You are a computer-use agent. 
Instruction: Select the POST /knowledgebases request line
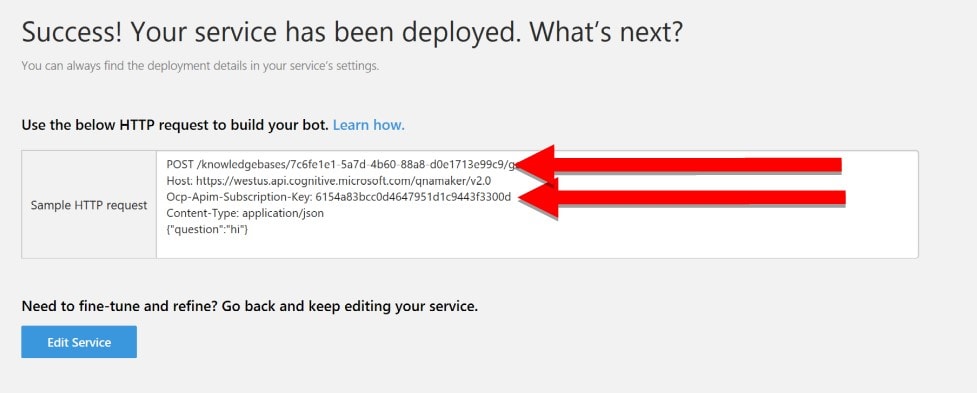pos(341,165)
